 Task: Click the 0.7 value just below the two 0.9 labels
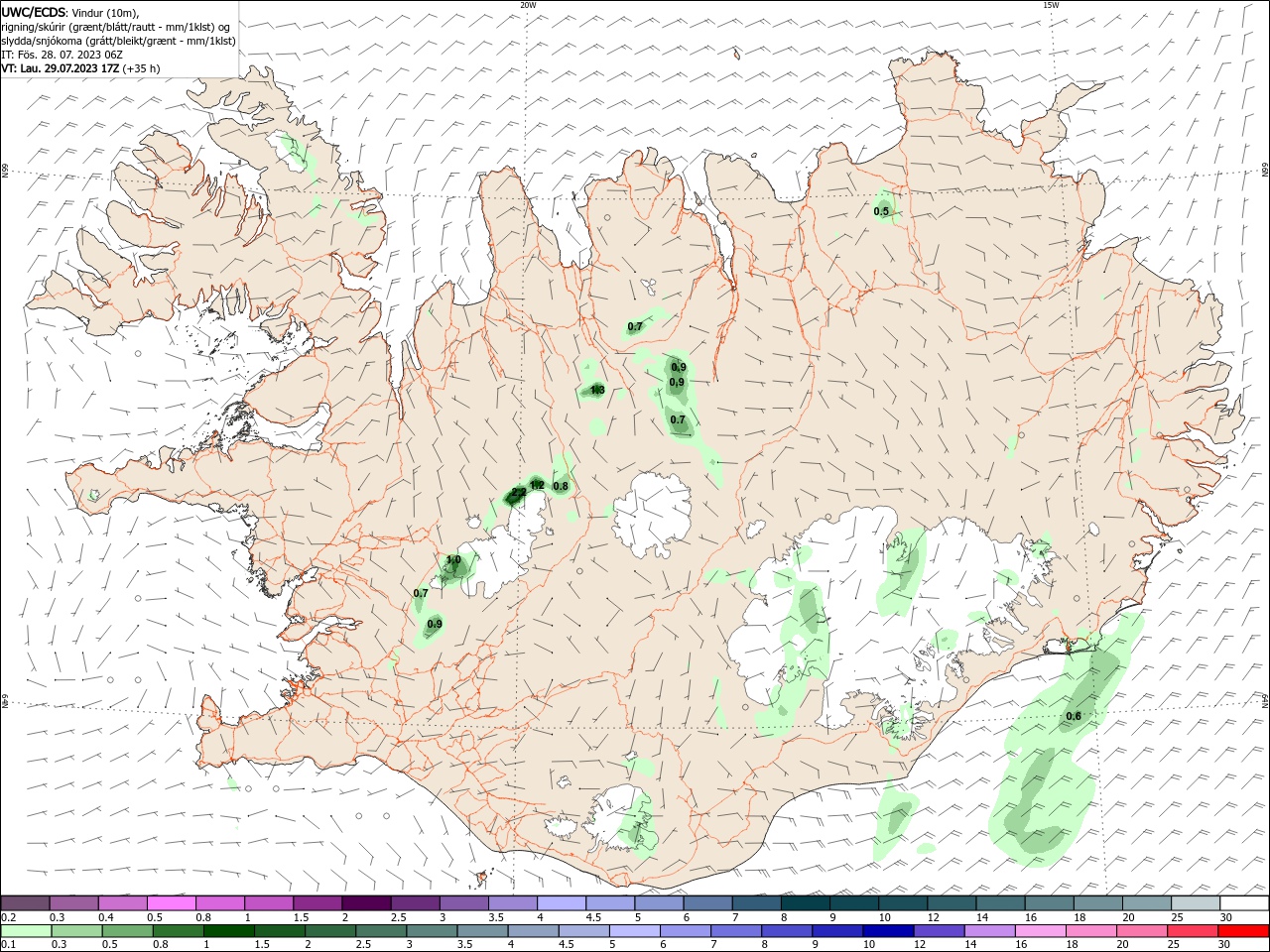pyautogui.click(x=678, y=419)
